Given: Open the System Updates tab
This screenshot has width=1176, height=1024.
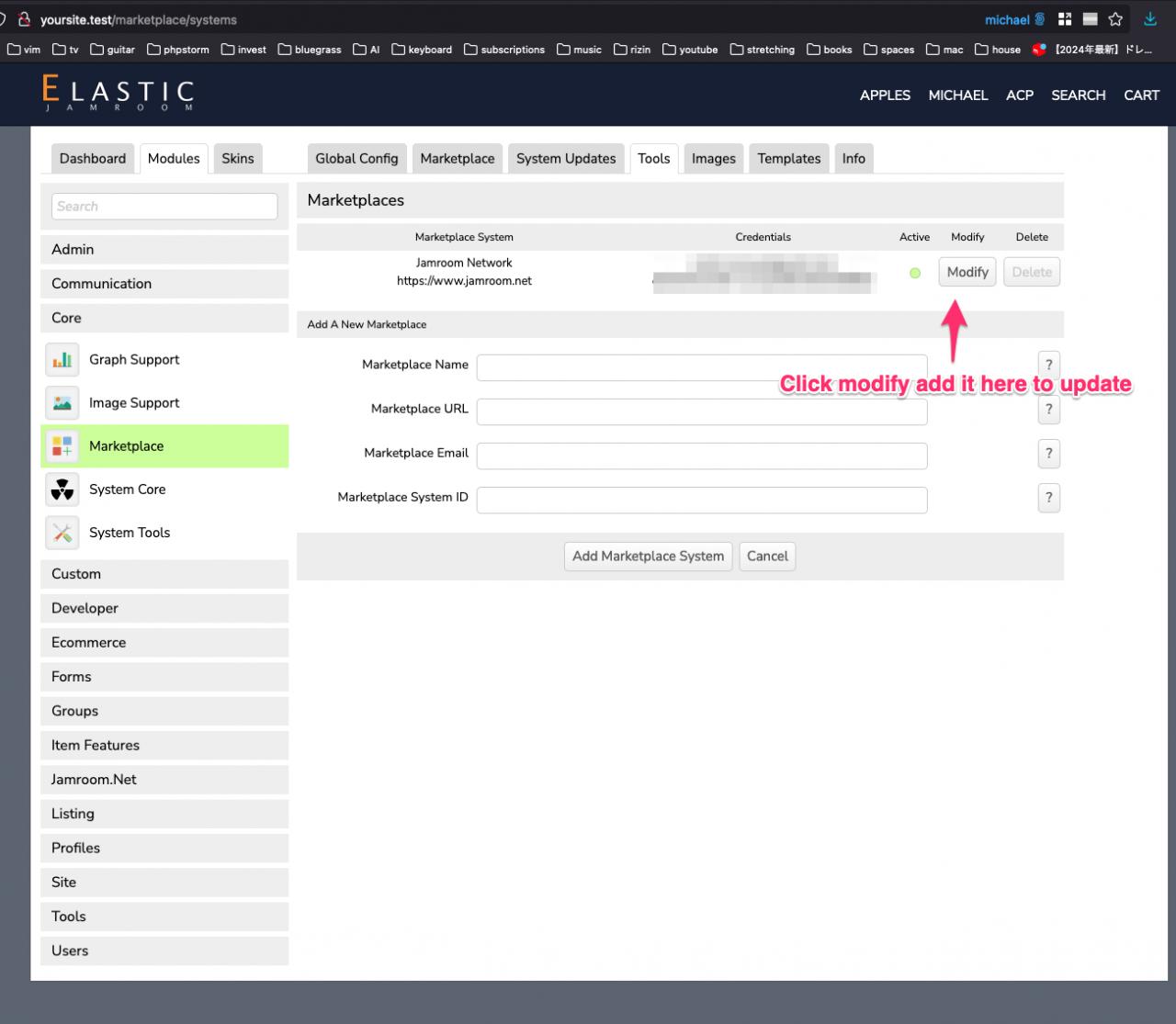Looking at the screenshot, I should (565, 159).
